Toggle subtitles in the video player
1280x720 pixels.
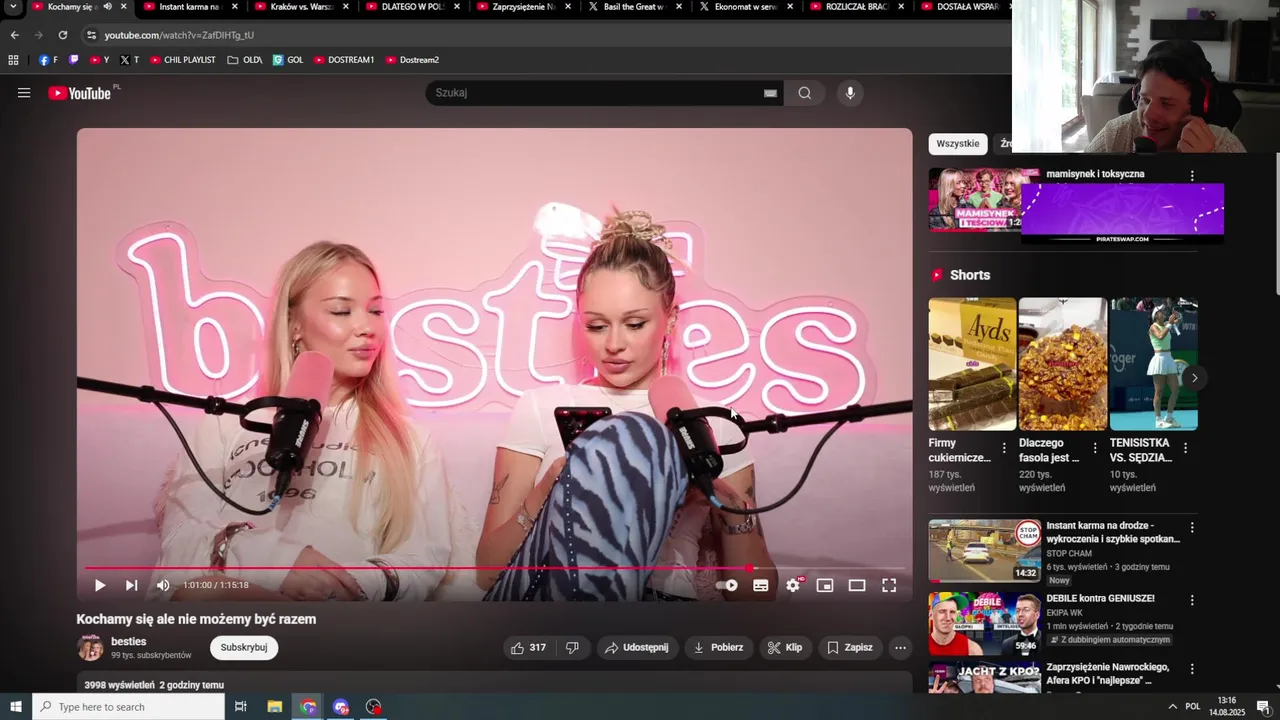[761, 585]
